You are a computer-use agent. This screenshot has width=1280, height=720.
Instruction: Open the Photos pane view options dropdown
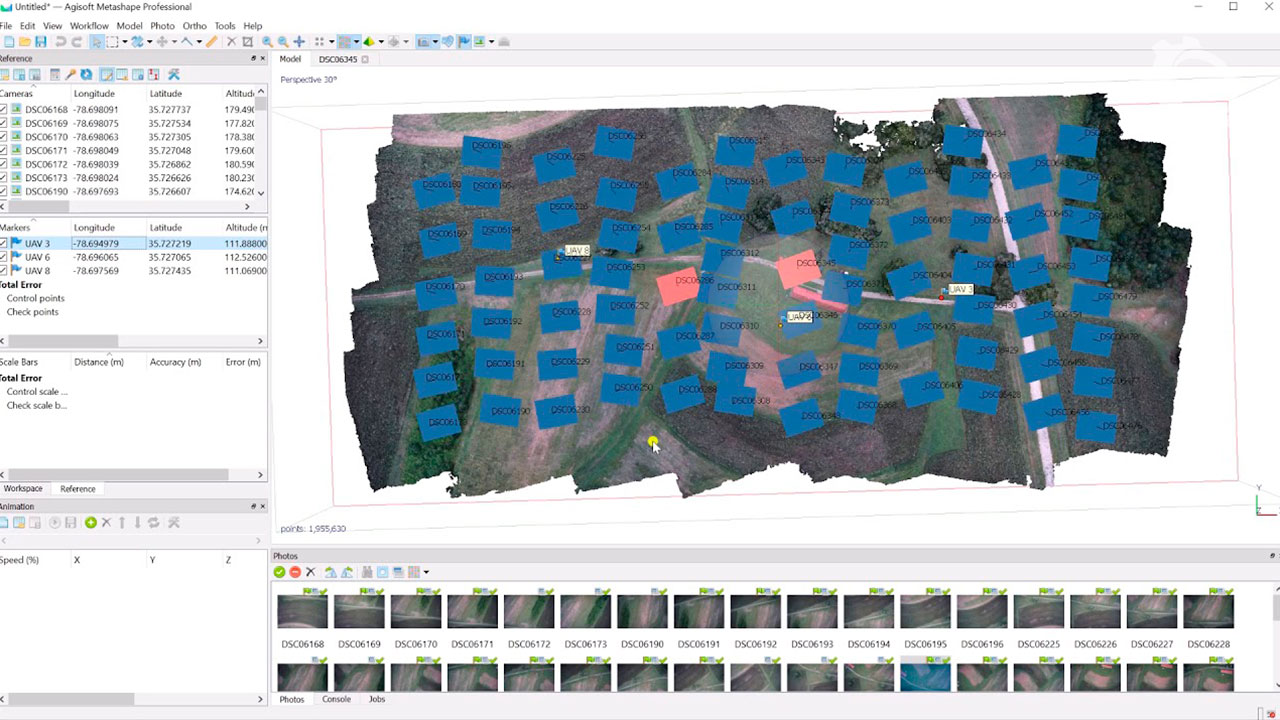coord(426,572)
